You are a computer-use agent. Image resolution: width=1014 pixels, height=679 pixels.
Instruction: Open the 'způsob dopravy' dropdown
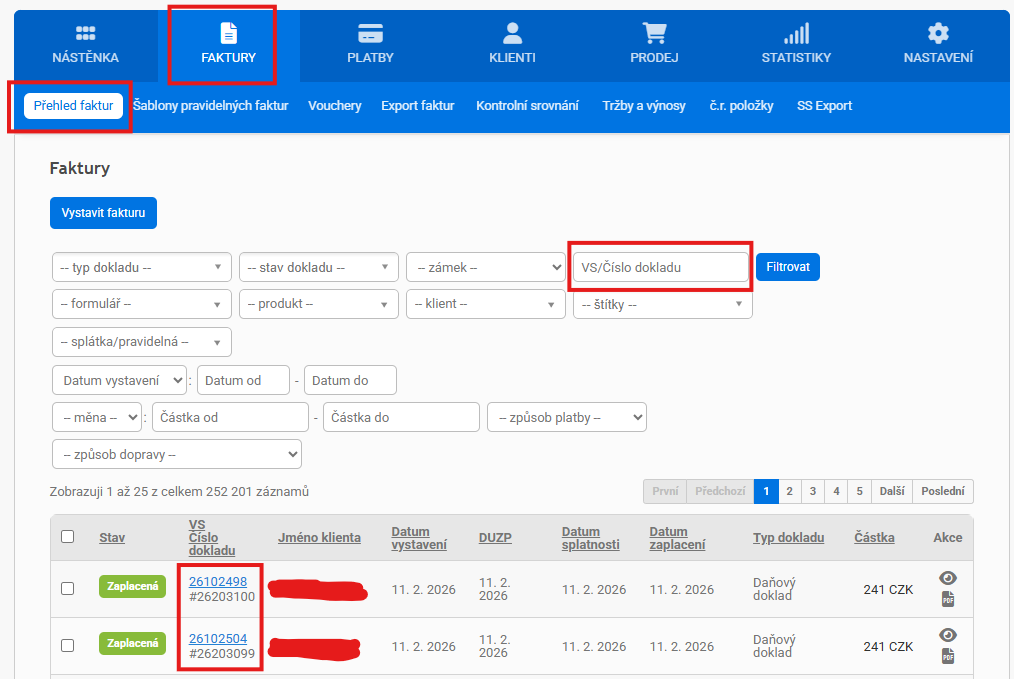tap(177, 455)
